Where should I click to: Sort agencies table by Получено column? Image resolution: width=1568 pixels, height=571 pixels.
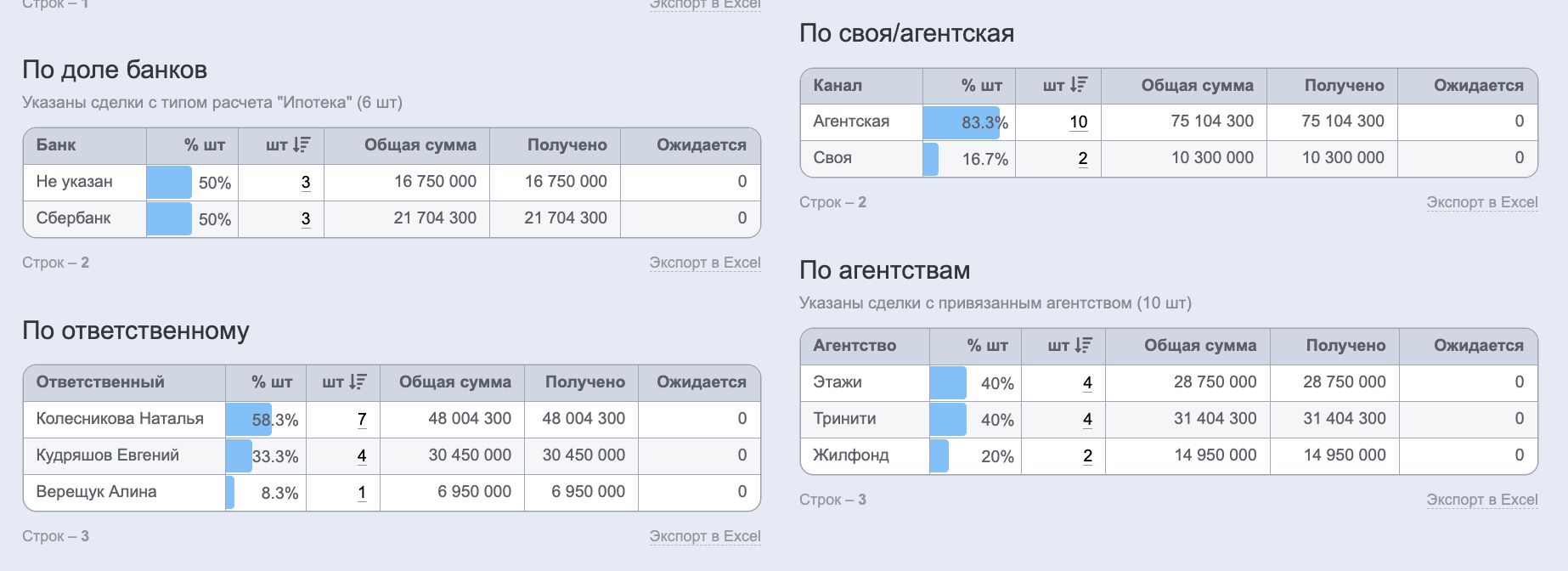click(x=1345, y=345)
